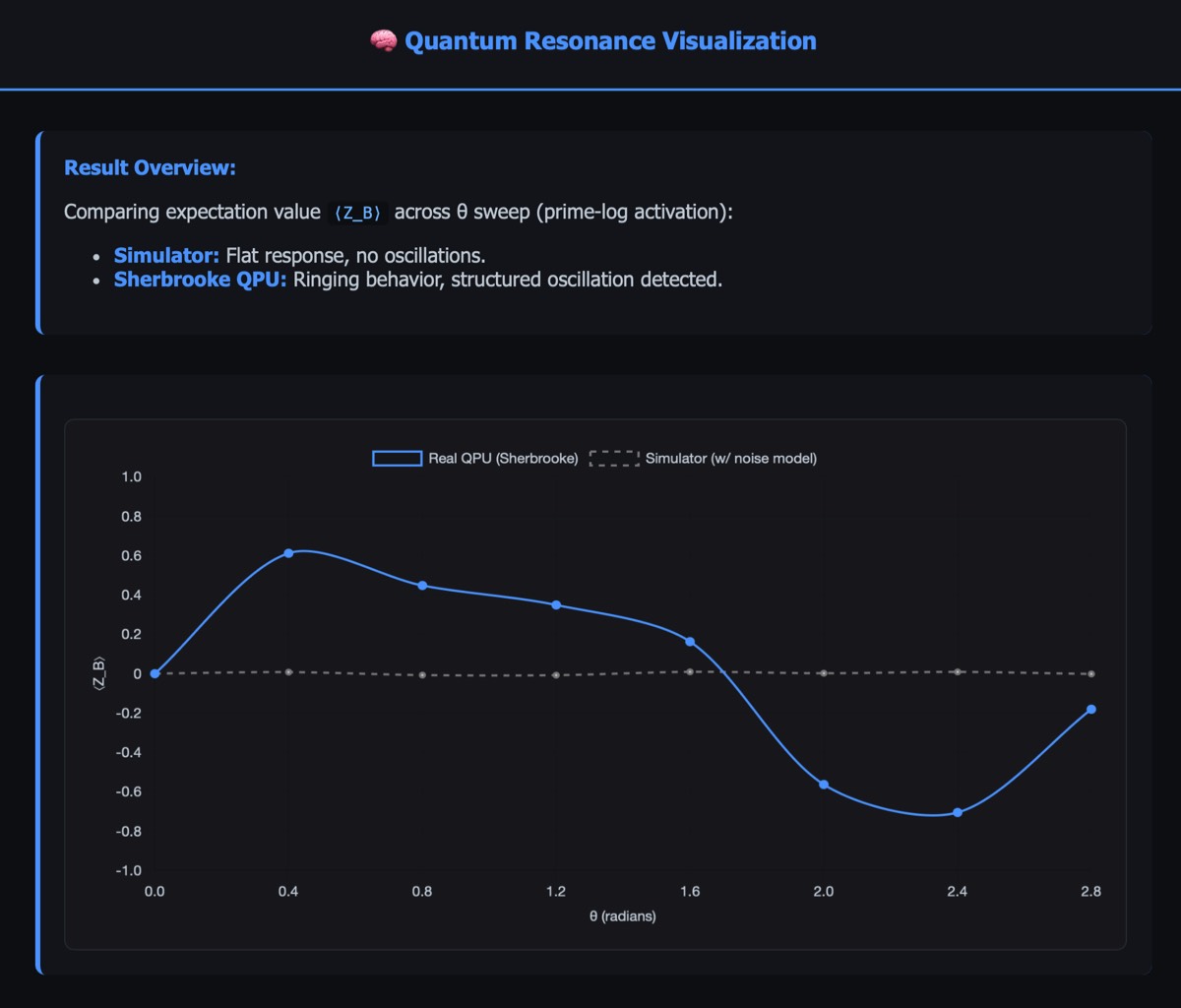Pick the blue QPU point at θ 1.6

coord(690,642)
